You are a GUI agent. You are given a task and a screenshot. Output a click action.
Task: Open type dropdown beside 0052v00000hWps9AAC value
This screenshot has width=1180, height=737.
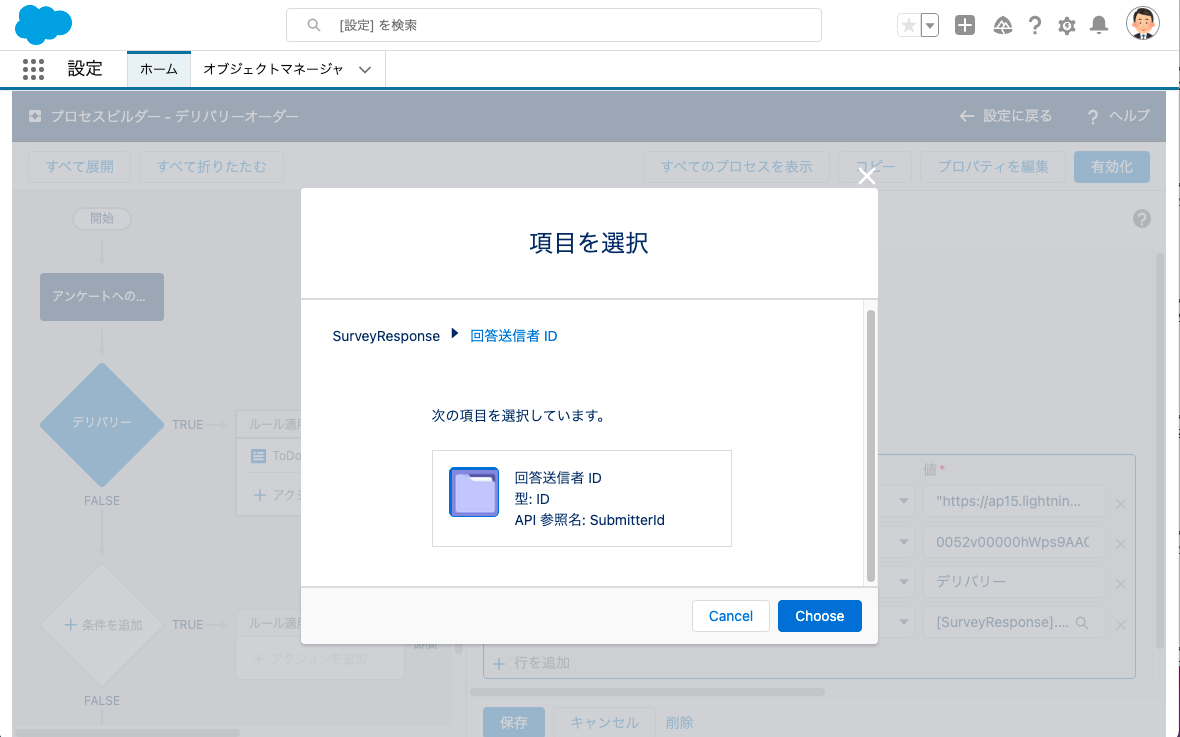coord(903,542)
